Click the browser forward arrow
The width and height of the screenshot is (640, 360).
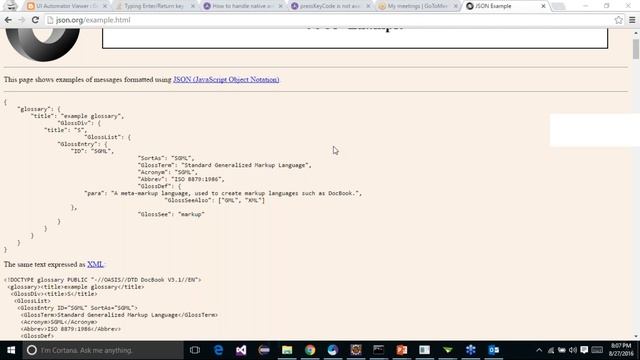22,20
